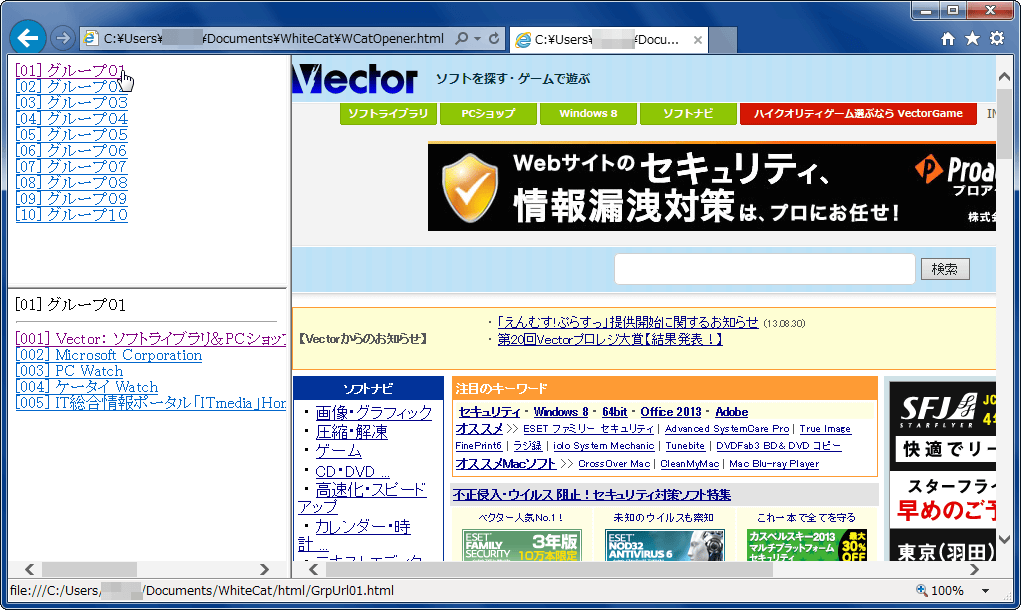Open セキュリティ keyword link
The width and height of the screenshot is (1021, 610).
[490, 412]
